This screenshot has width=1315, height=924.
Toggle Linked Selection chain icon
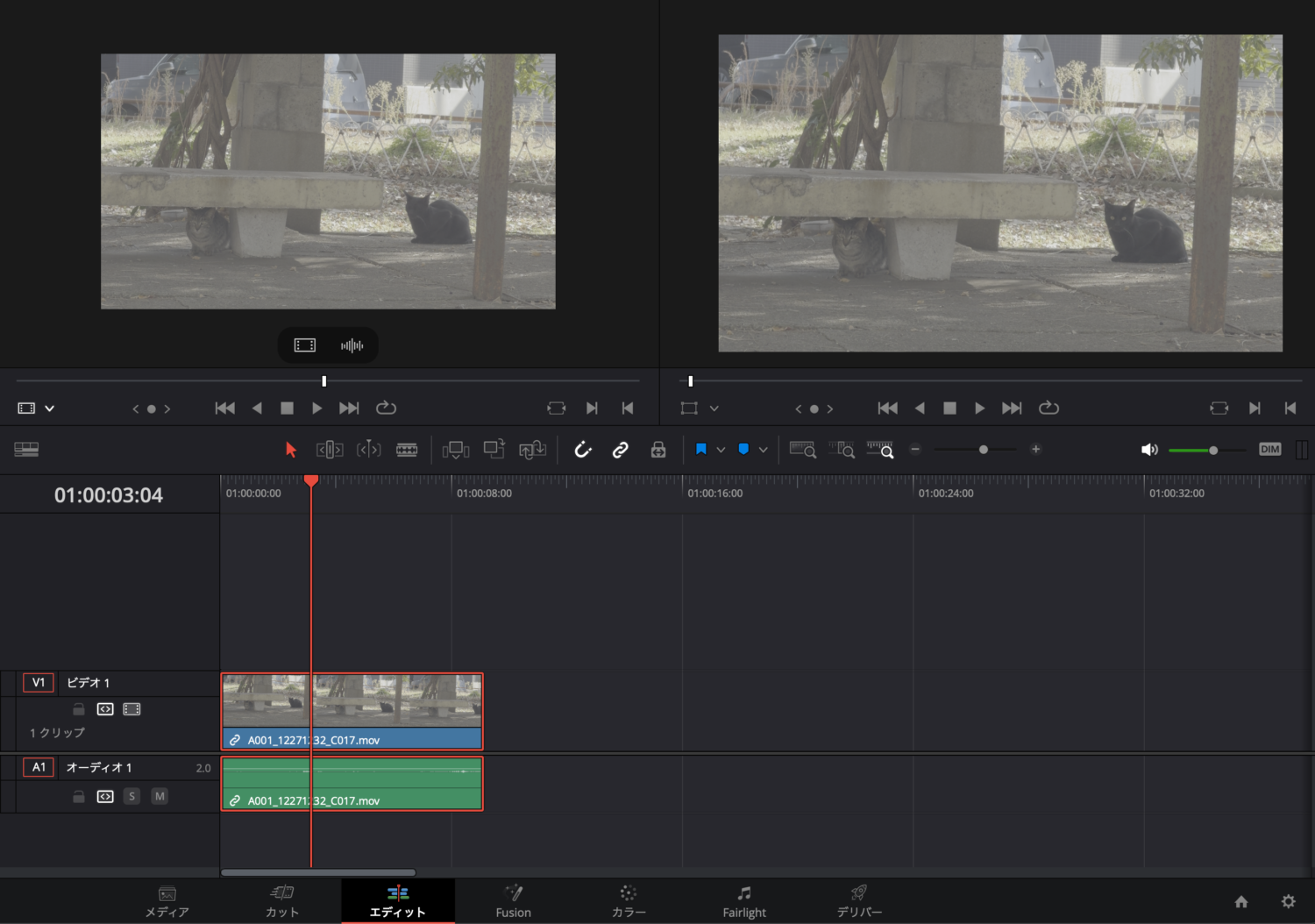tap(621, 450)
